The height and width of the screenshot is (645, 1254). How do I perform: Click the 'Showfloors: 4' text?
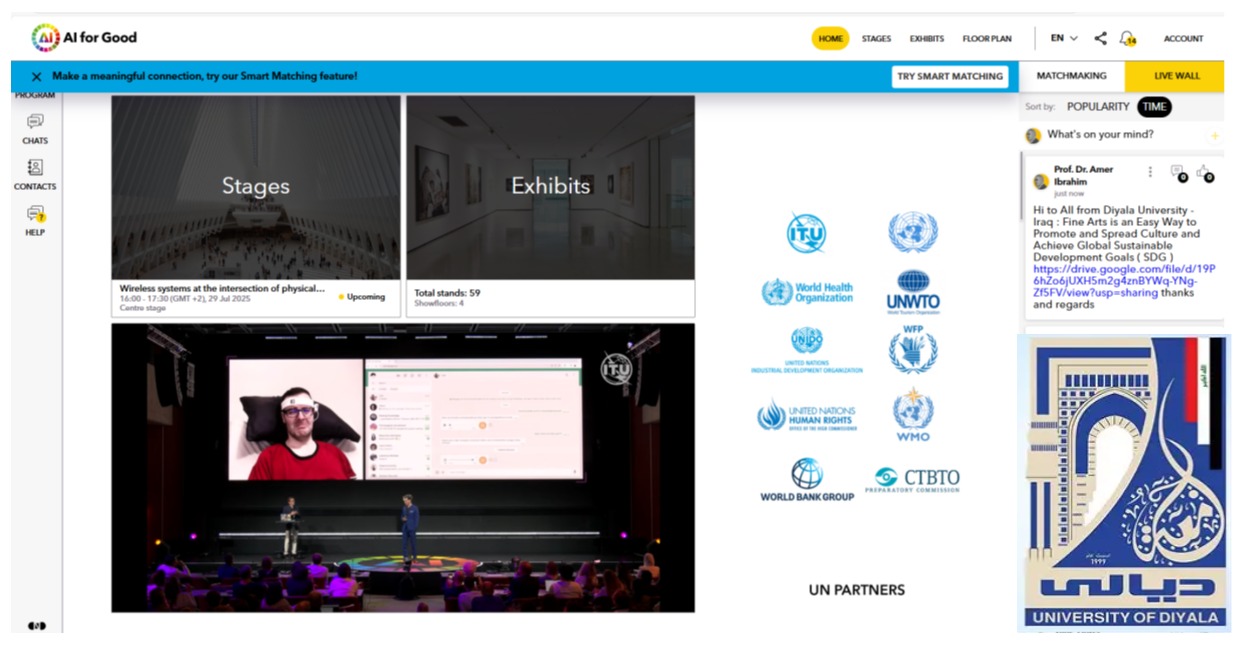[439, 303]
